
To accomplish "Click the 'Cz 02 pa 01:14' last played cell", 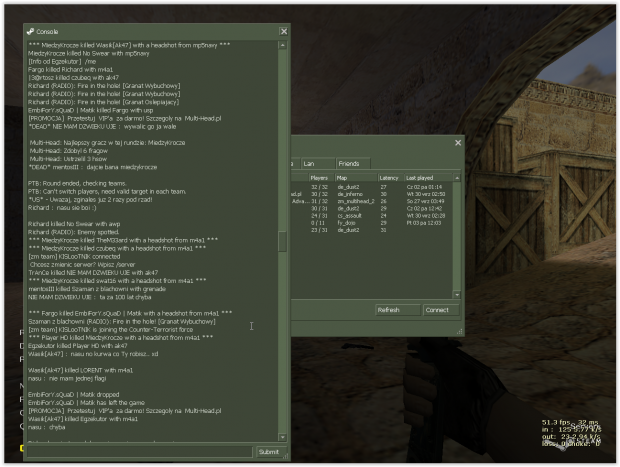I will pos(424,187).
